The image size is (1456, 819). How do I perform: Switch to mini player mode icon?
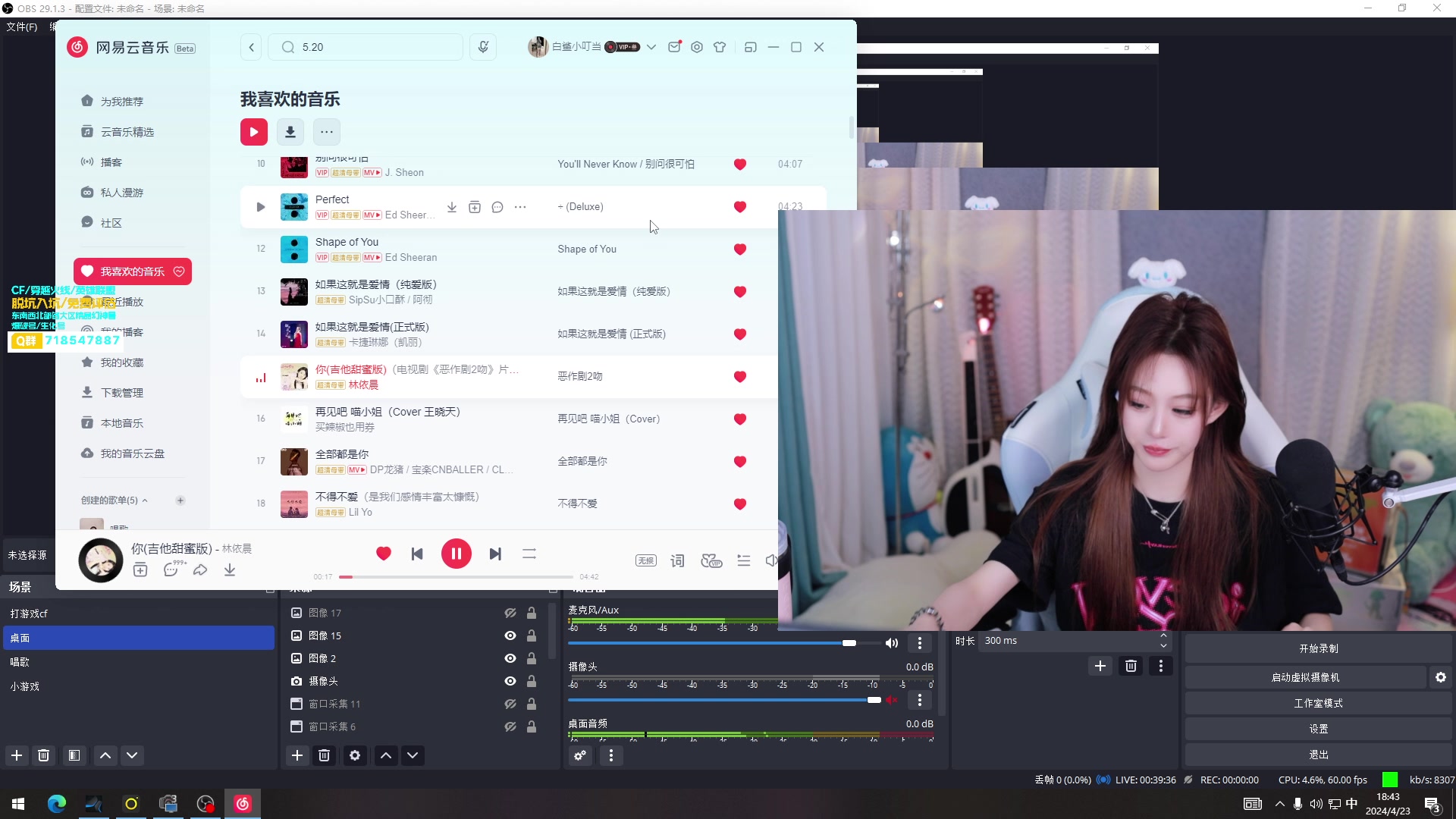pyautogui.click(x=750, y=47)
